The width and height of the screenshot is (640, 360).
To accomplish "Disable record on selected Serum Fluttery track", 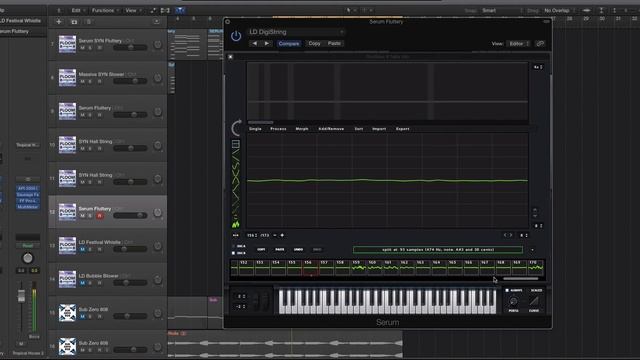I will (100, 216).
